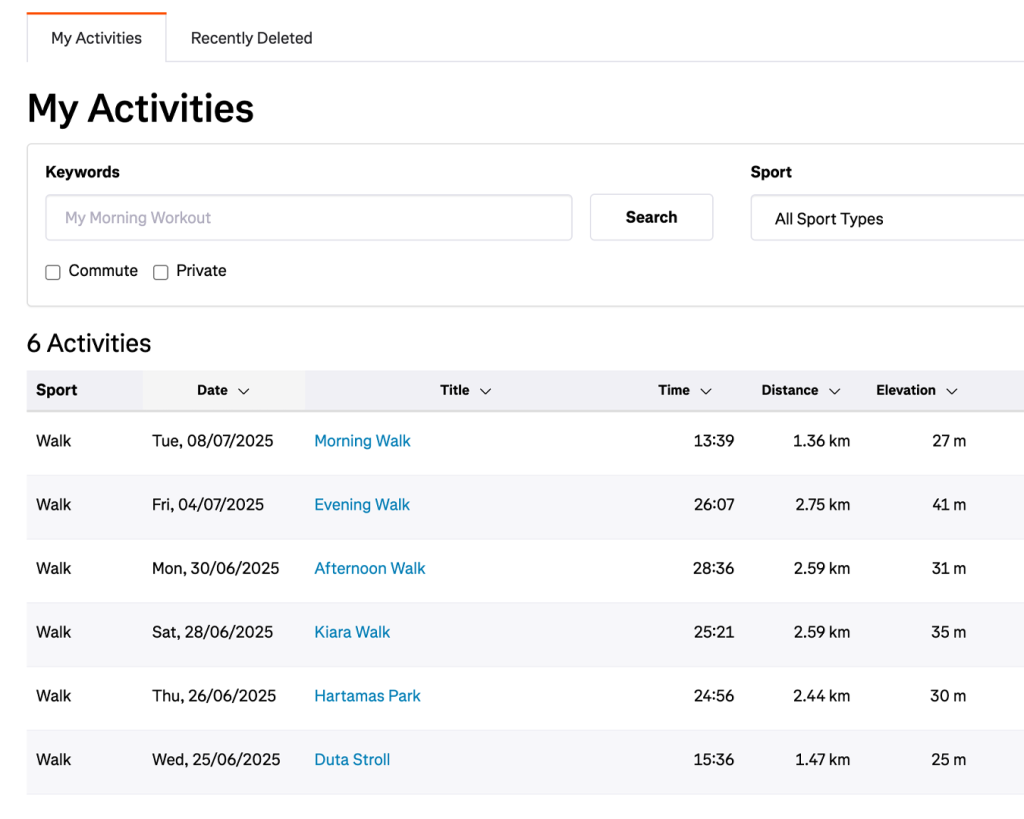
Task: Click the Keywords search input field
Action: pos(308,217)
